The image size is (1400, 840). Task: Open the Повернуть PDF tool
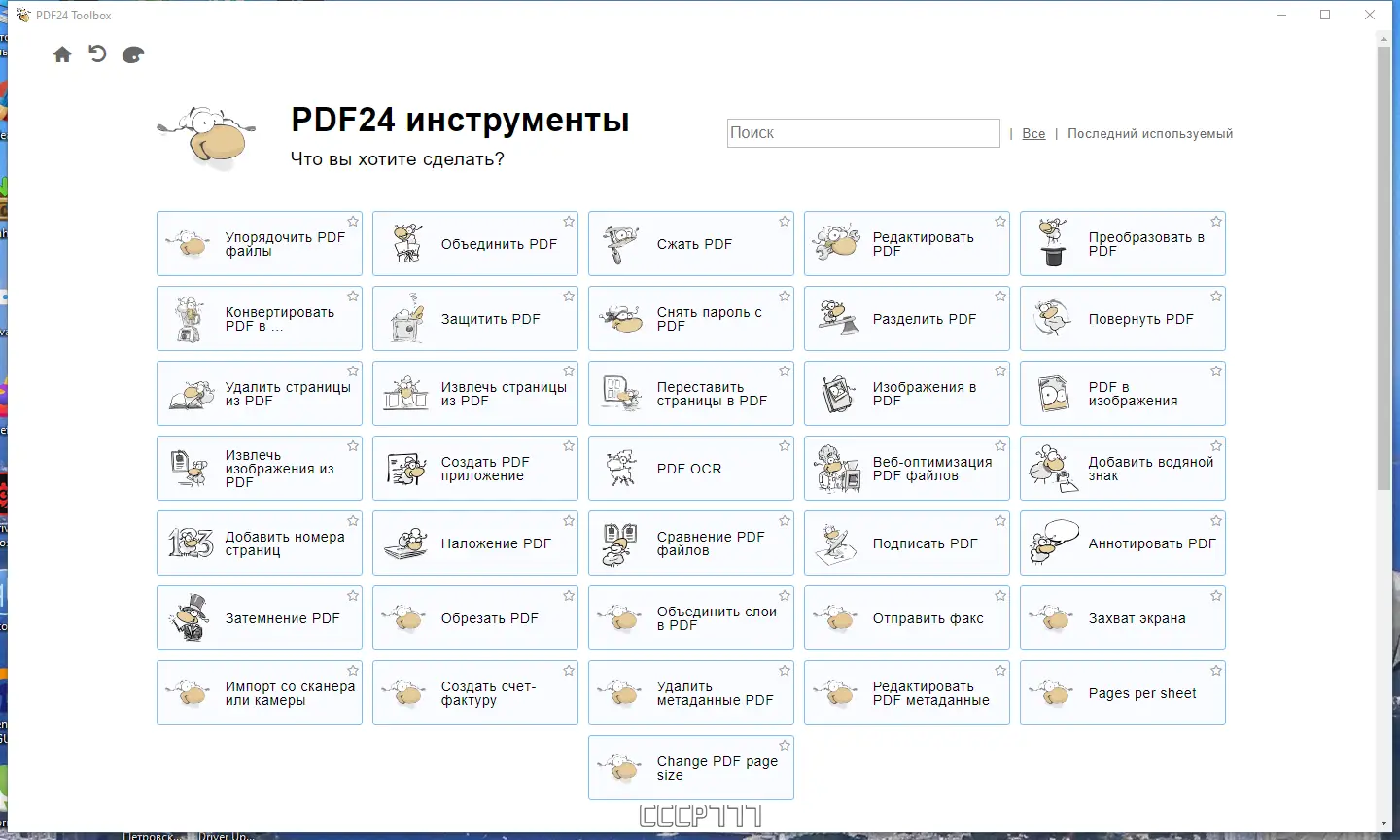1122,318
